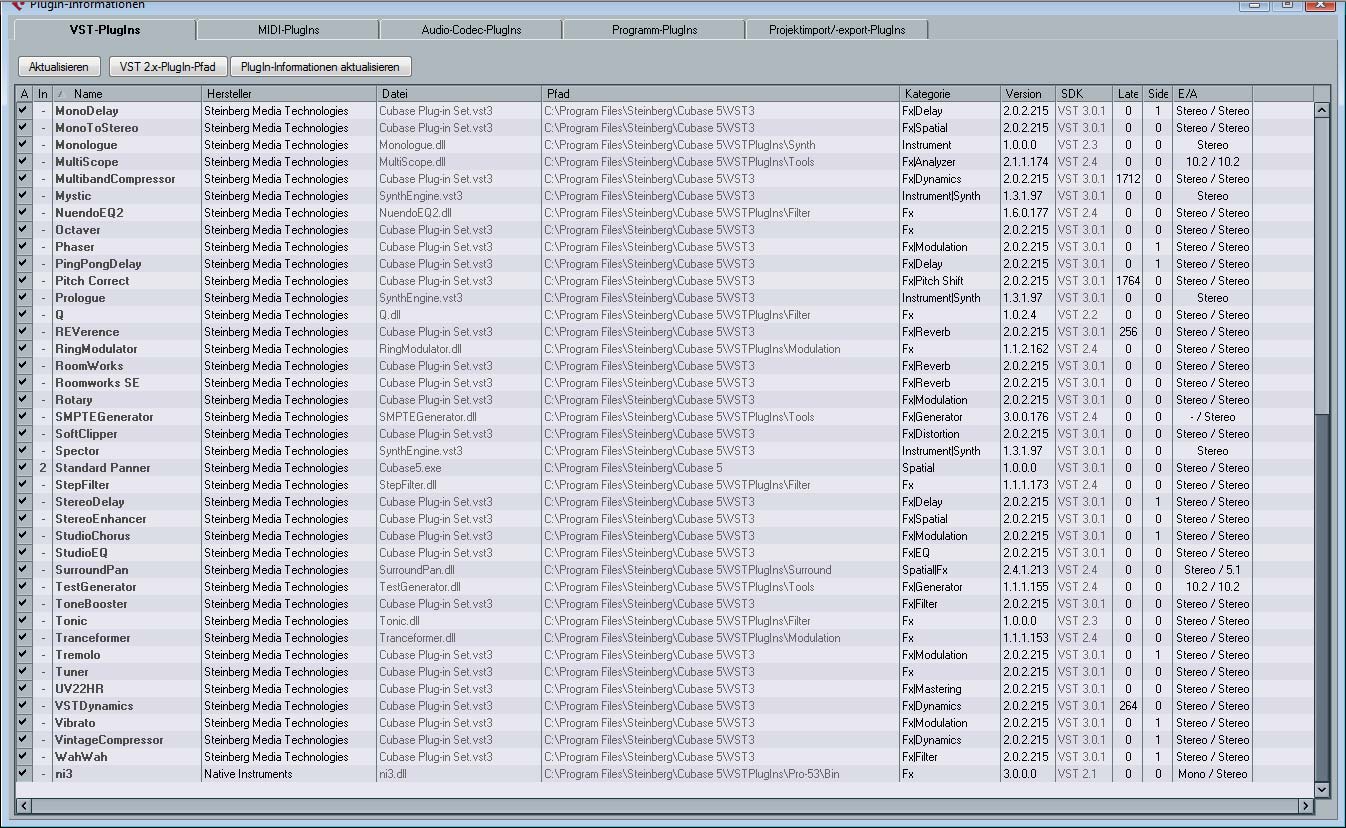Sort by the Hersteller column header
Screen dimensions: 1346x828
point(288,94)
